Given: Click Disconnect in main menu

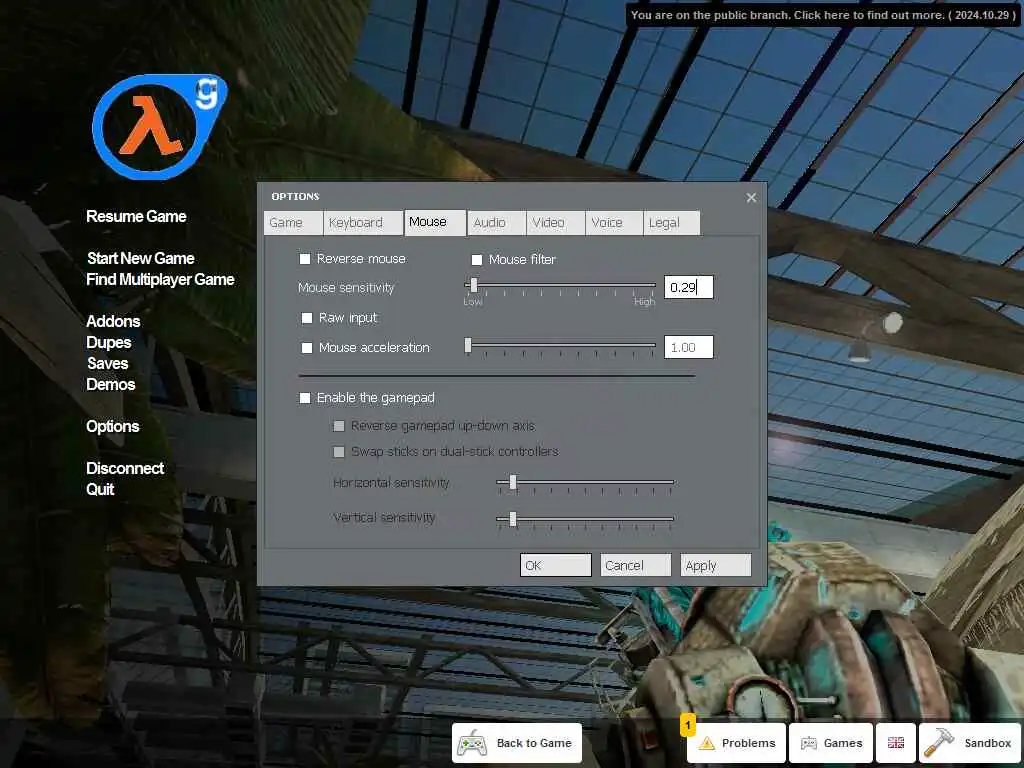Looking at the screenshot, I should coord(125,468).
